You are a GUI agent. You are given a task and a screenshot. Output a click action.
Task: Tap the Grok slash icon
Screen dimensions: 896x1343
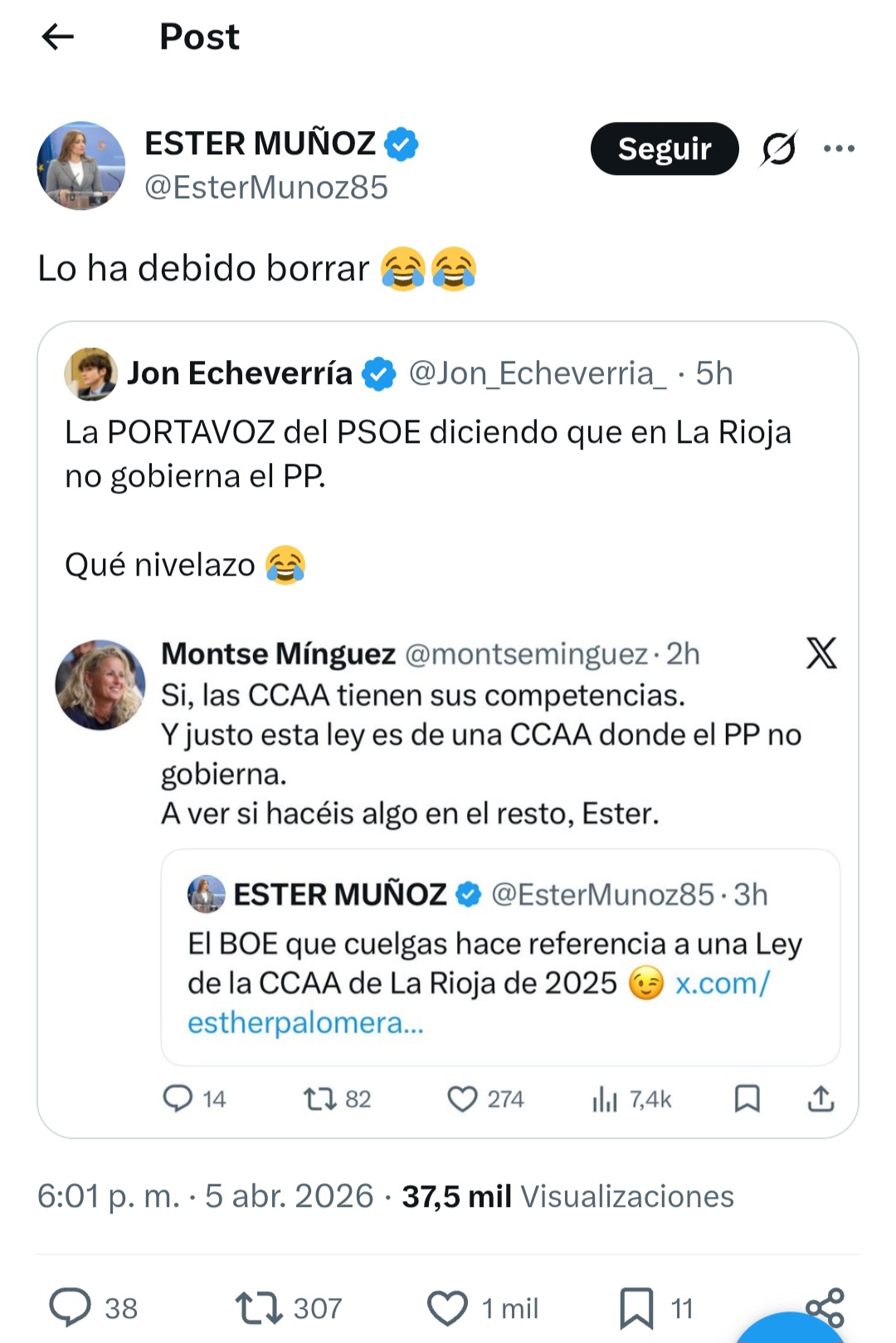tap(778, 148)
